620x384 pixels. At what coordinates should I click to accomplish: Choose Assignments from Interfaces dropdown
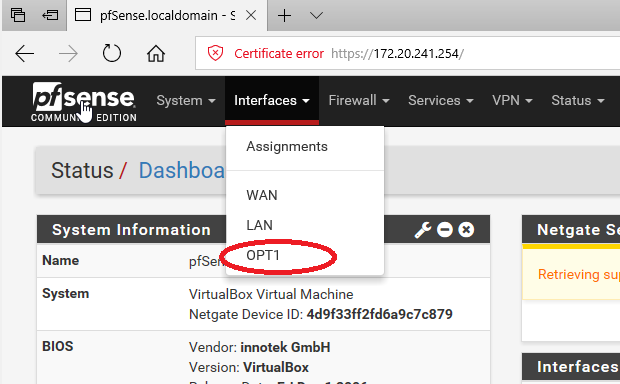tap(305, 147)
